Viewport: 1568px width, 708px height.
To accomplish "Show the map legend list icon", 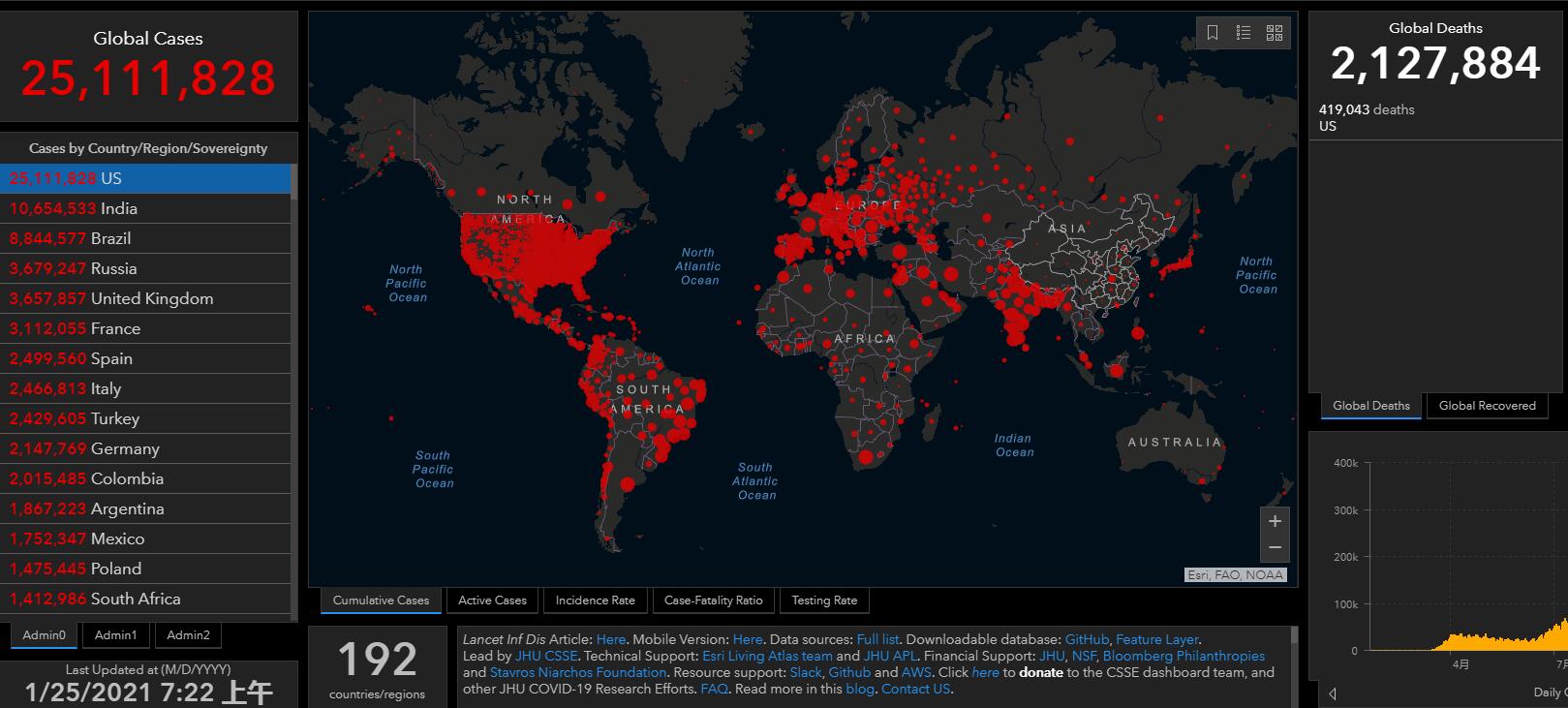I will [1244, 33].
